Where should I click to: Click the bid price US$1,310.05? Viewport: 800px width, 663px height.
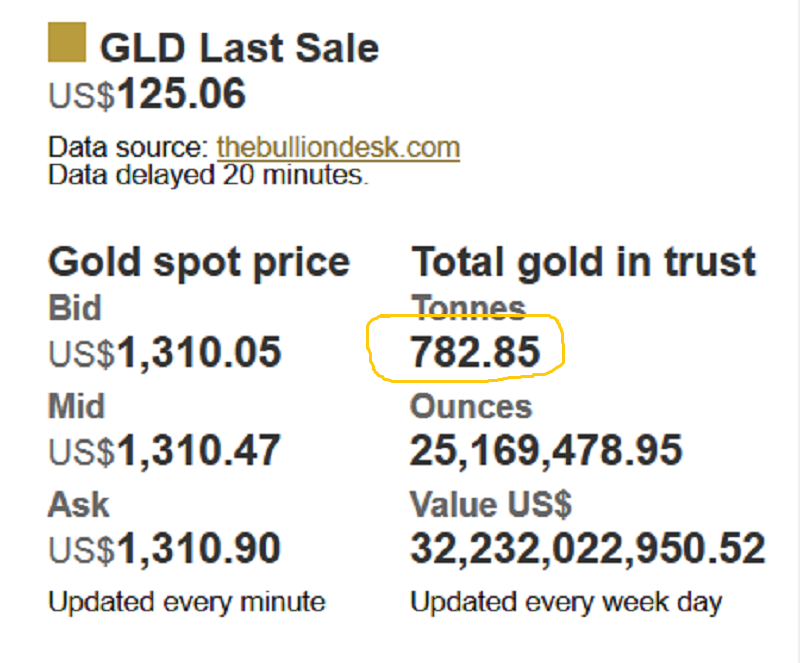(x=165, y=352)
